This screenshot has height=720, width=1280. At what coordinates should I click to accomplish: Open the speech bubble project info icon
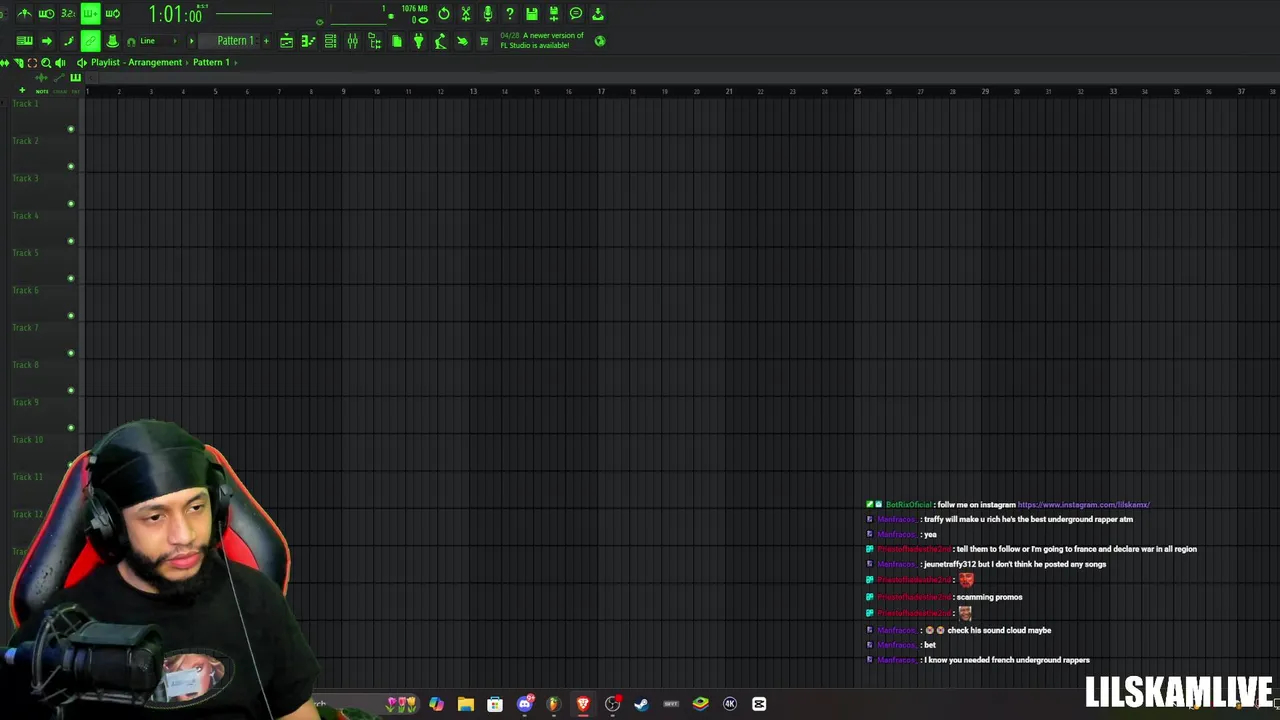576,14
